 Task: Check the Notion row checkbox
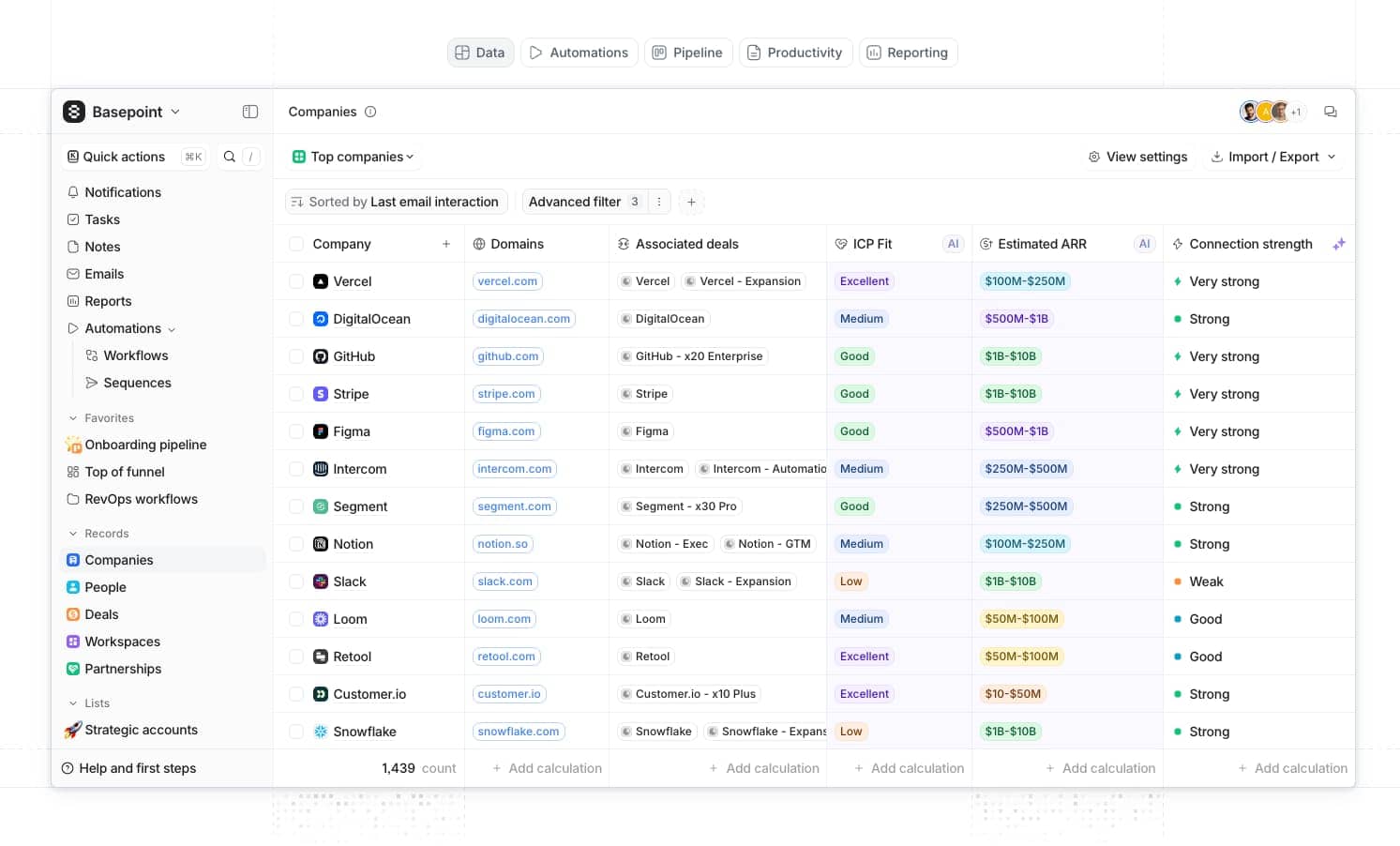(296, 544)
